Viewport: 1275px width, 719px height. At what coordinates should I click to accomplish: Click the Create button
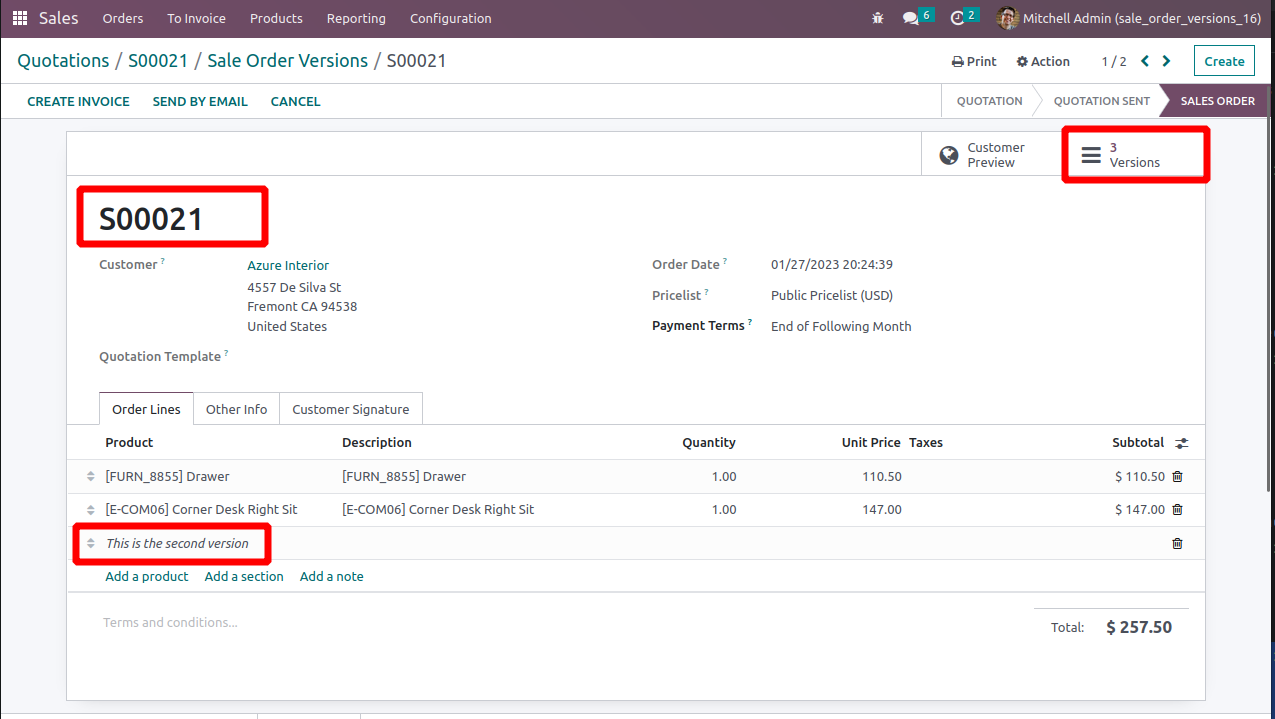coord(1224,61)
